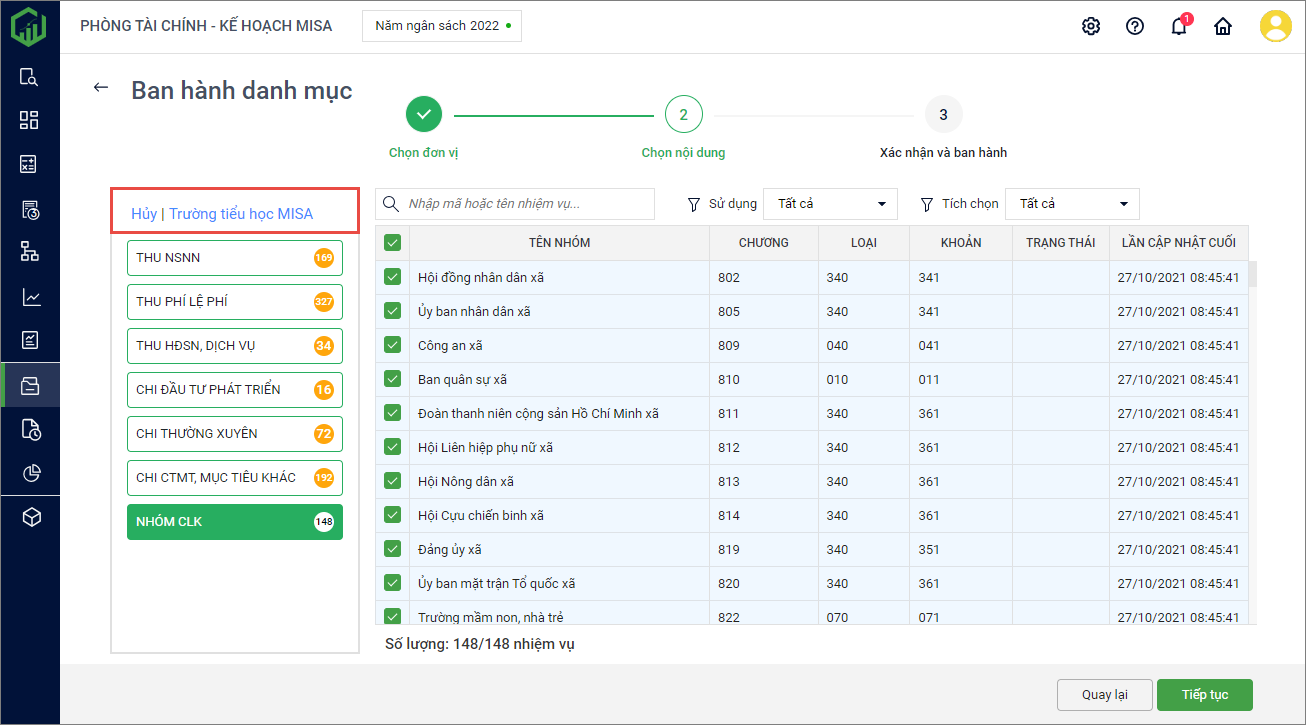Expand the Sử dụng filter dropdown
The image size is (1306, 725).
click(830, 204)
